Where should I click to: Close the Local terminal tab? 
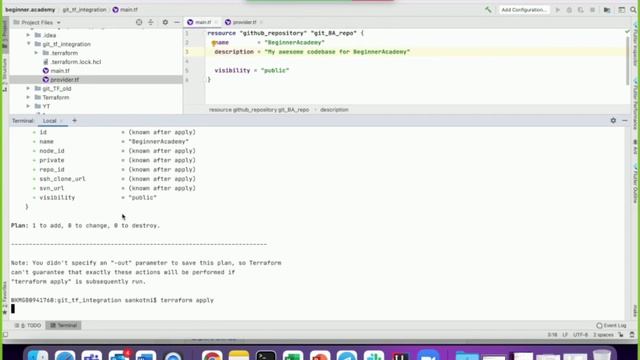tap(61, 121)
